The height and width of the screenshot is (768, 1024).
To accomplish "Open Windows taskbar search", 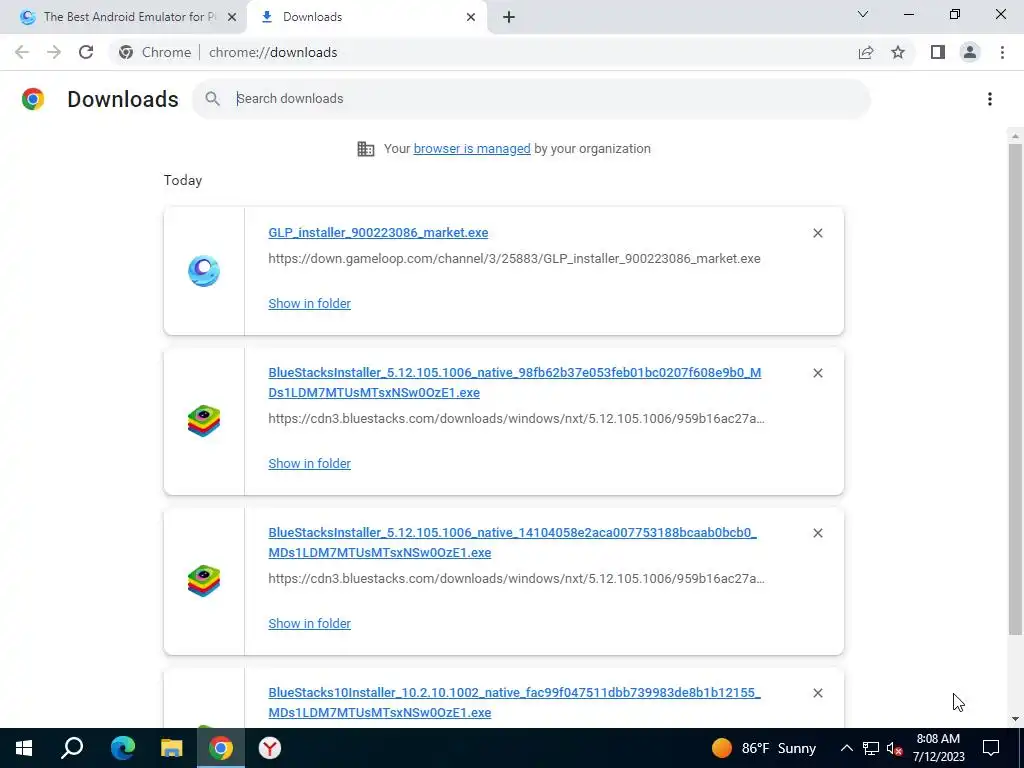I will (x=72, y=748).
